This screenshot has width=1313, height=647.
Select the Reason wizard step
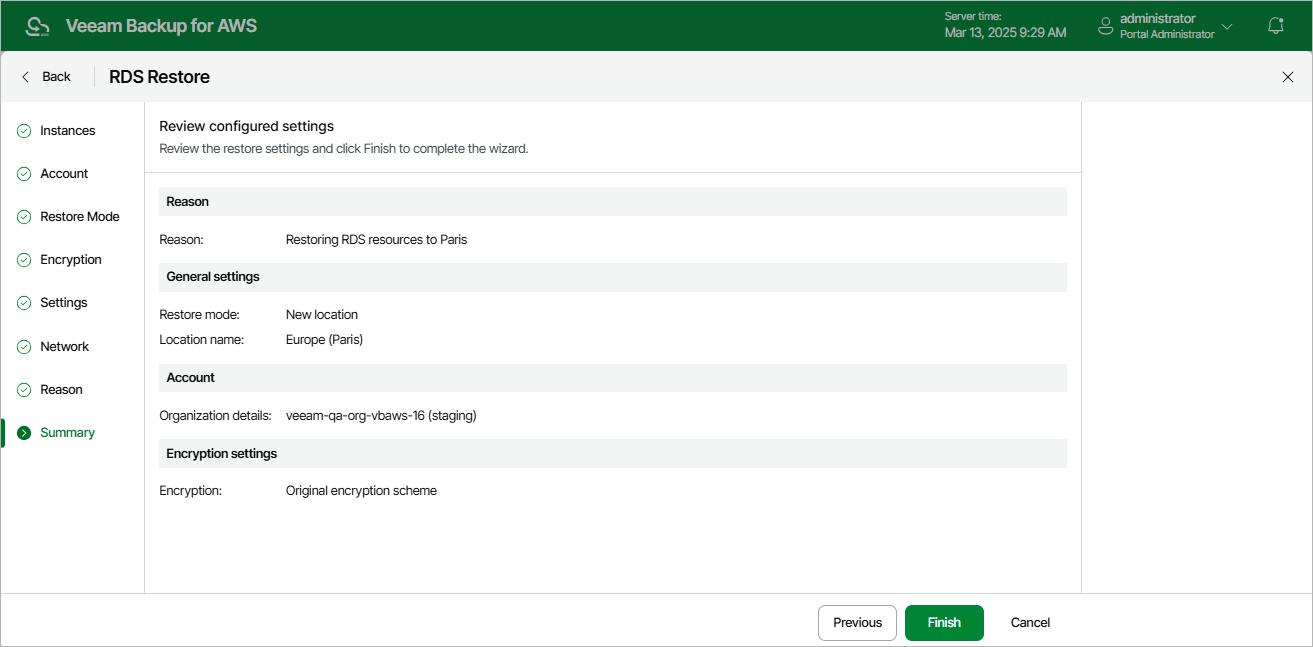click(x=61, y=390)
